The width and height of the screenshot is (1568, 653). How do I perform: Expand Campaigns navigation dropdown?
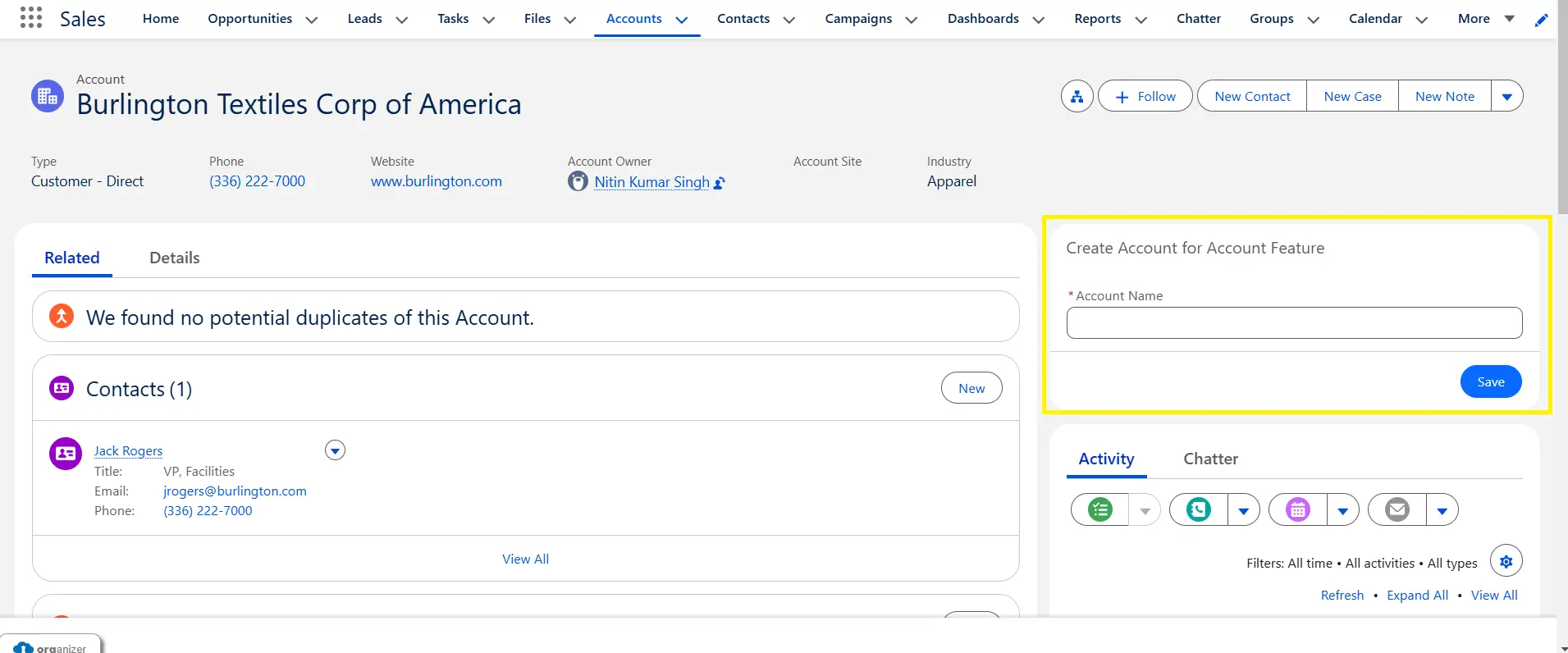(912, 20)
